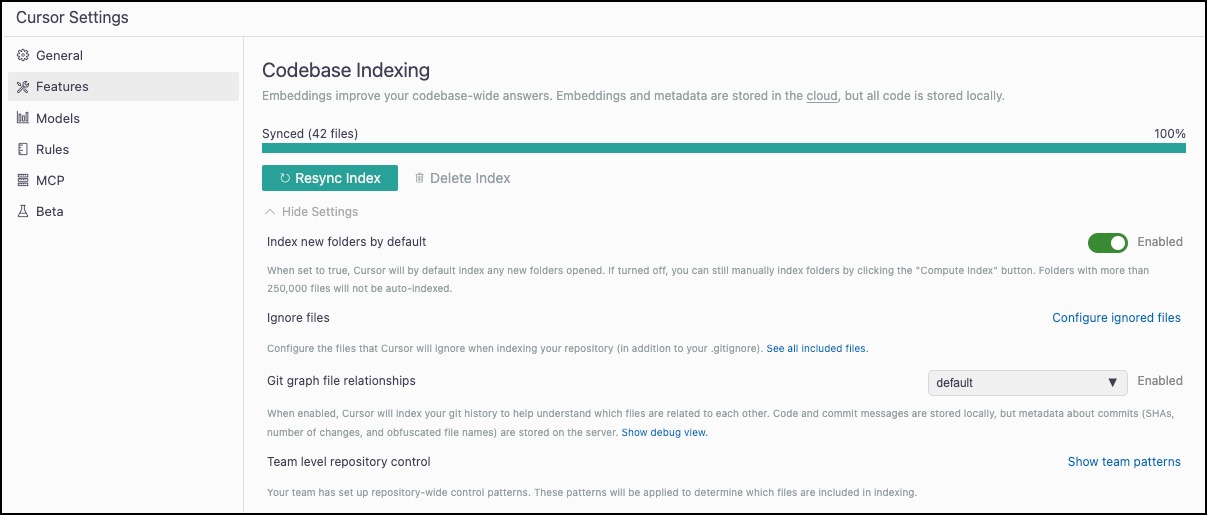This screenshot has width=1207, height=515.
Task: Click Enabled text beside the default dropdown
Action: 1160,381
